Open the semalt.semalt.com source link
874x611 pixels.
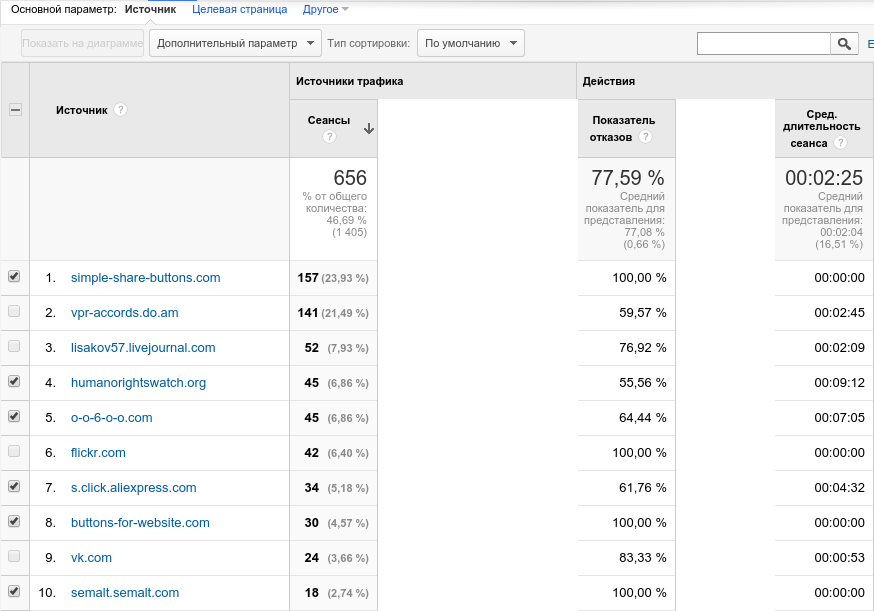click(x=125, y=593)
